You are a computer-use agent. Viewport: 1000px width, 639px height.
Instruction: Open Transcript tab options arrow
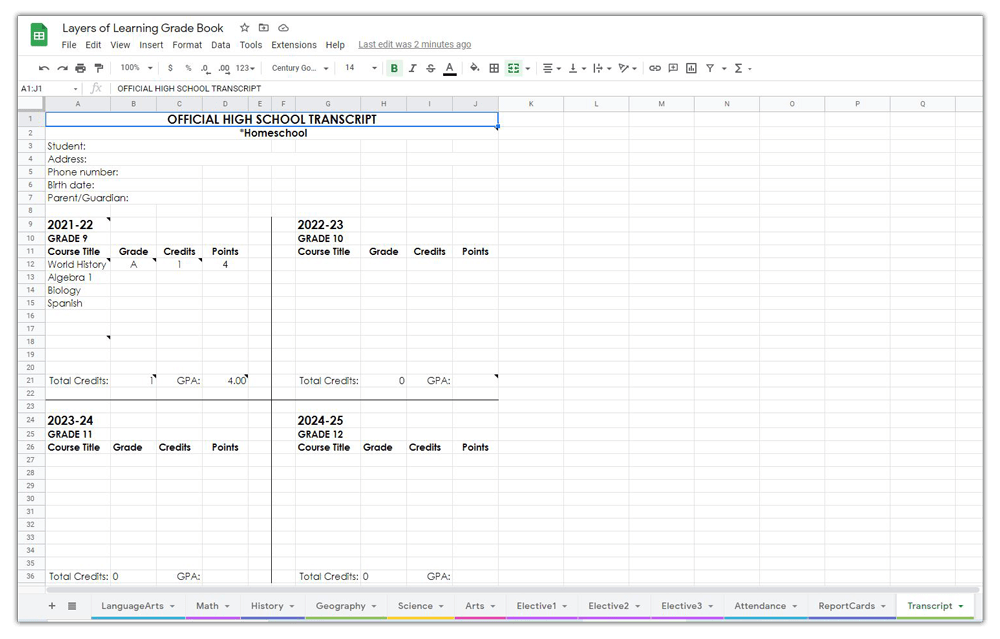pos(961,606)
